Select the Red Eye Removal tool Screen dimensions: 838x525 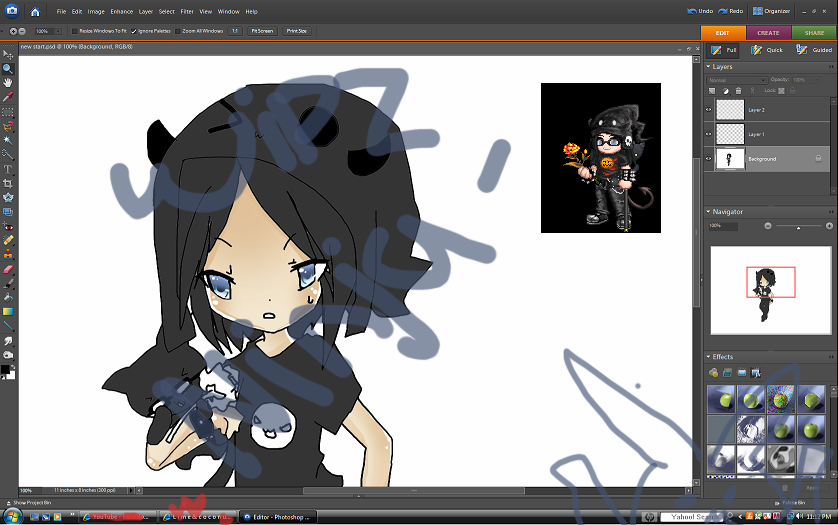click(8, 227)
